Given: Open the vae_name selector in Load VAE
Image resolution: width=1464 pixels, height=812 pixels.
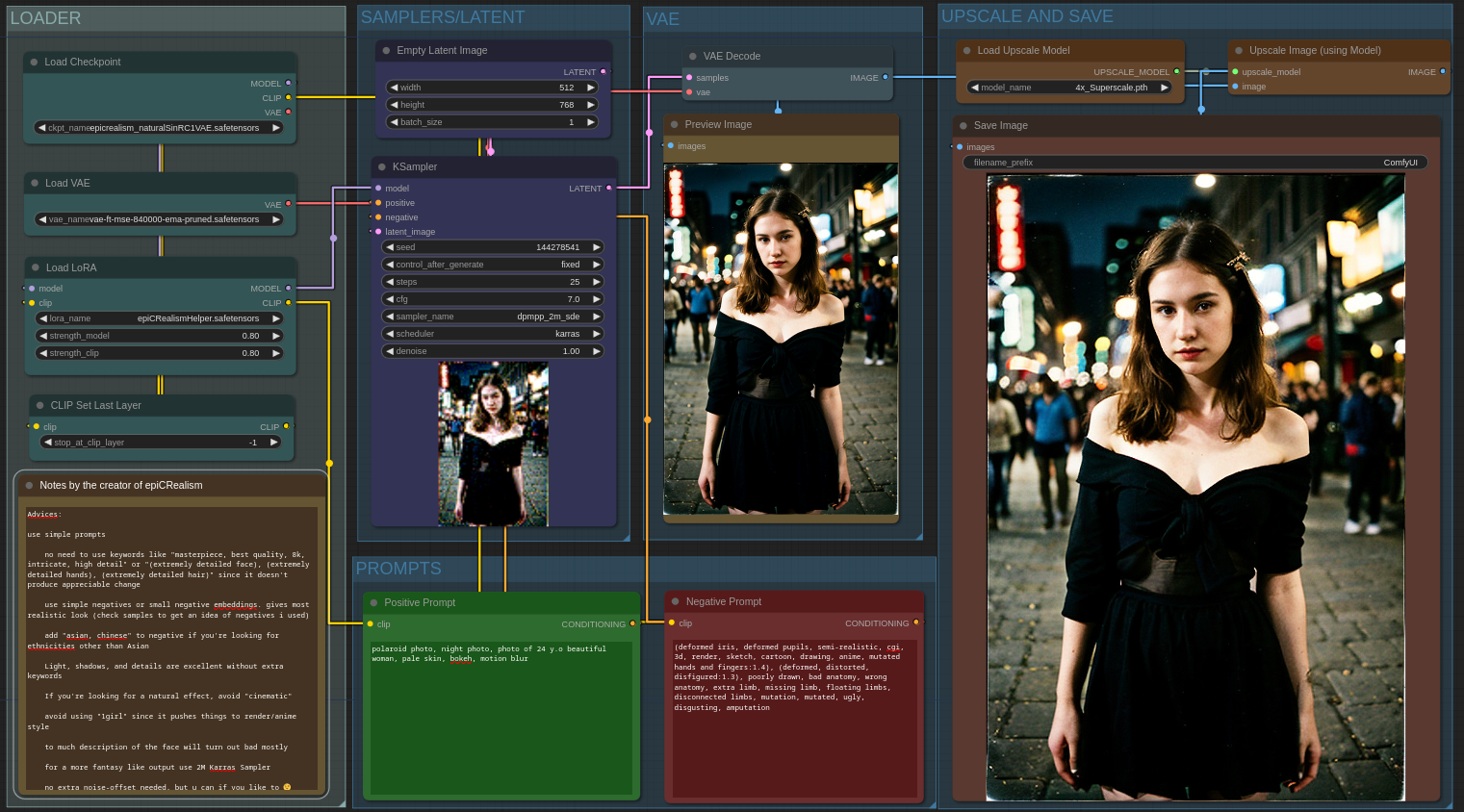Looking at the screenshot, I should tap(159, 219).
